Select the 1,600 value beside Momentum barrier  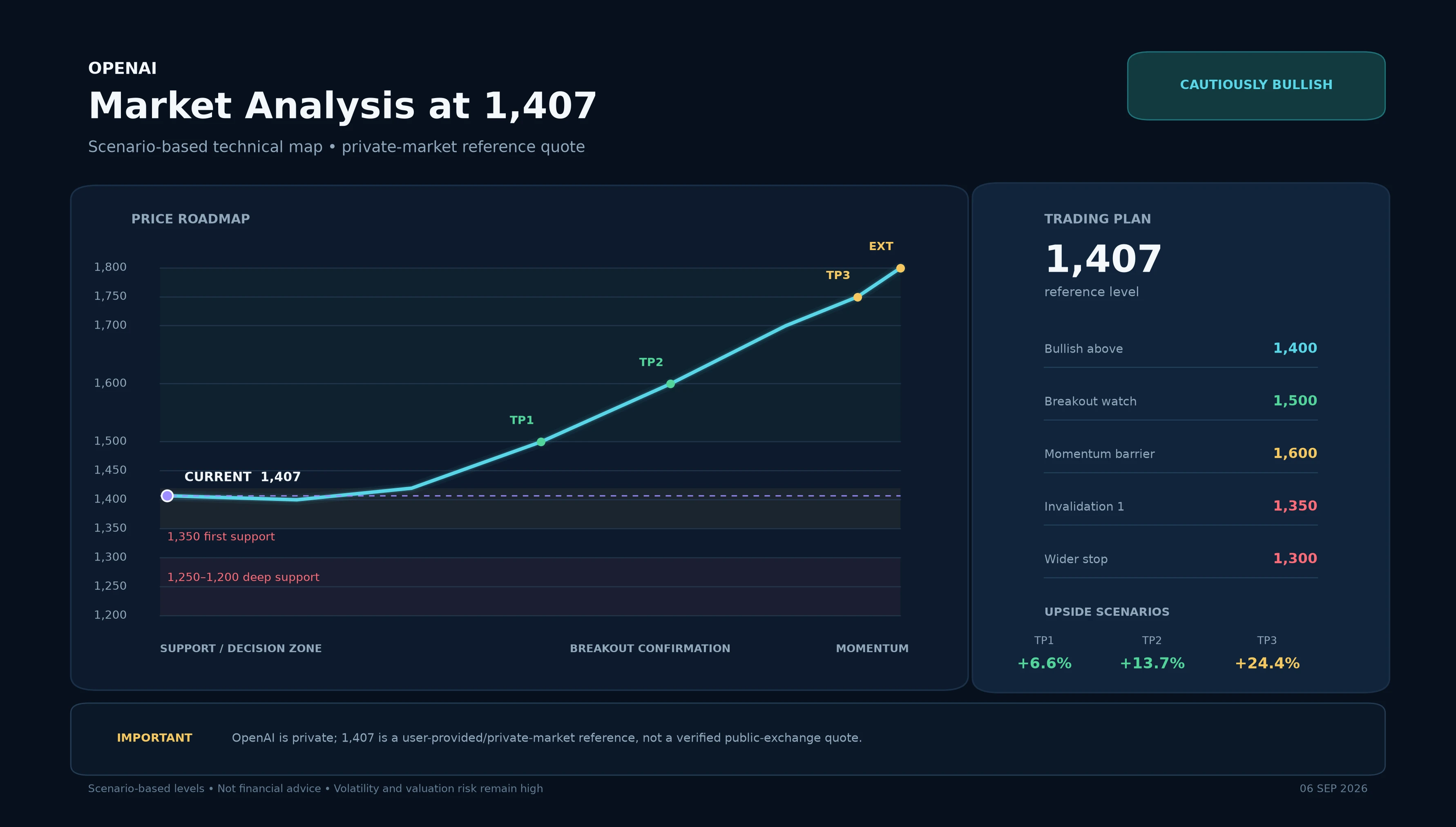(x=1295, y=453)
